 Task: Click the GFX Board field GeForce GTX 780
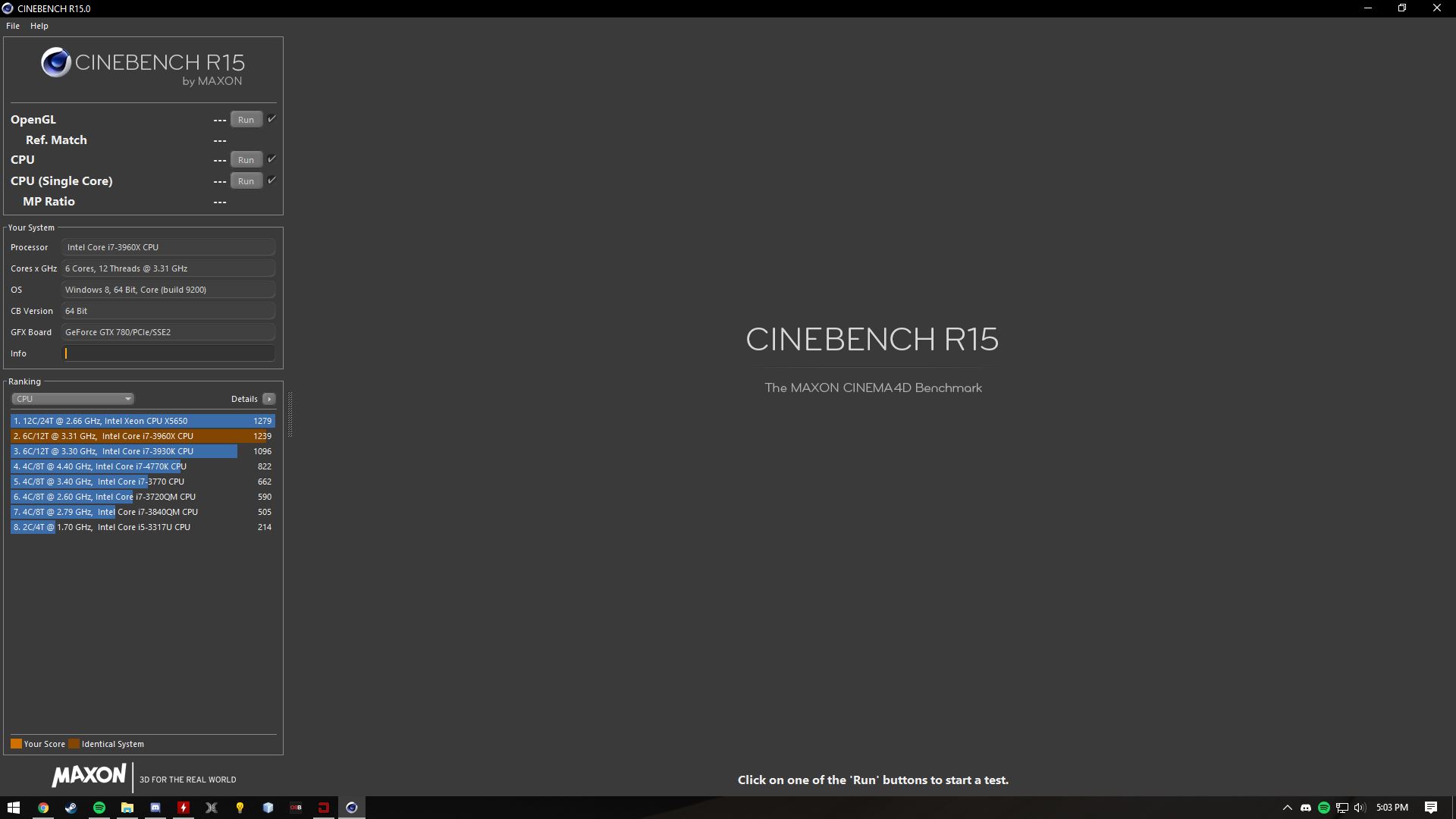pos(168,332)
